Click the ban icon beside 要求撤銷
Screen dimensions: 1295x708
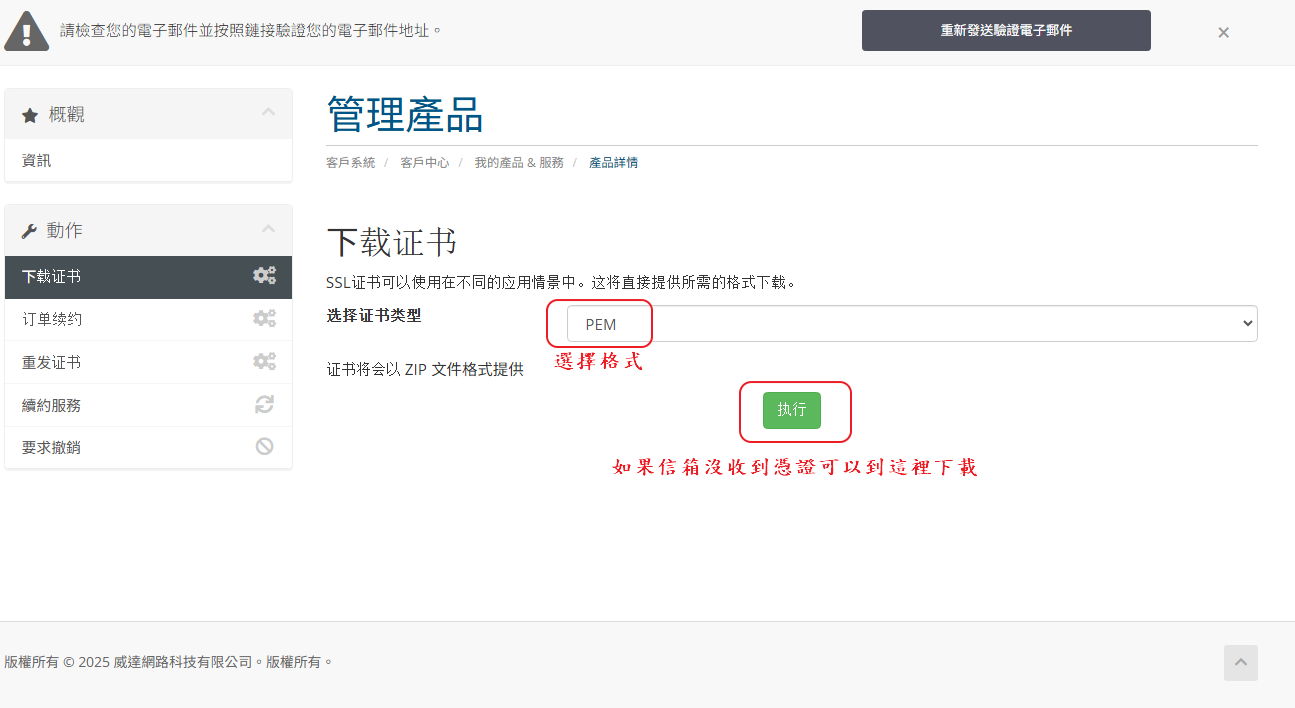tap(264, 447)
